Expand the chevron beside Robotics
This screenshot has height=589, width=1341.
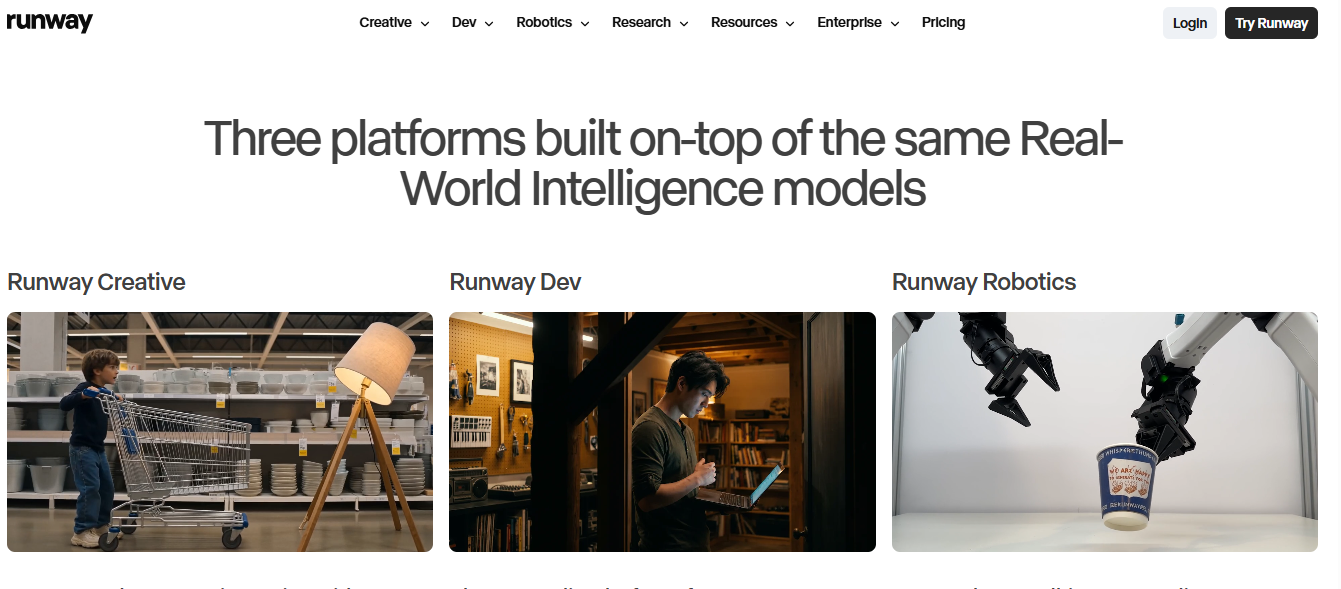tap(585, 23)
